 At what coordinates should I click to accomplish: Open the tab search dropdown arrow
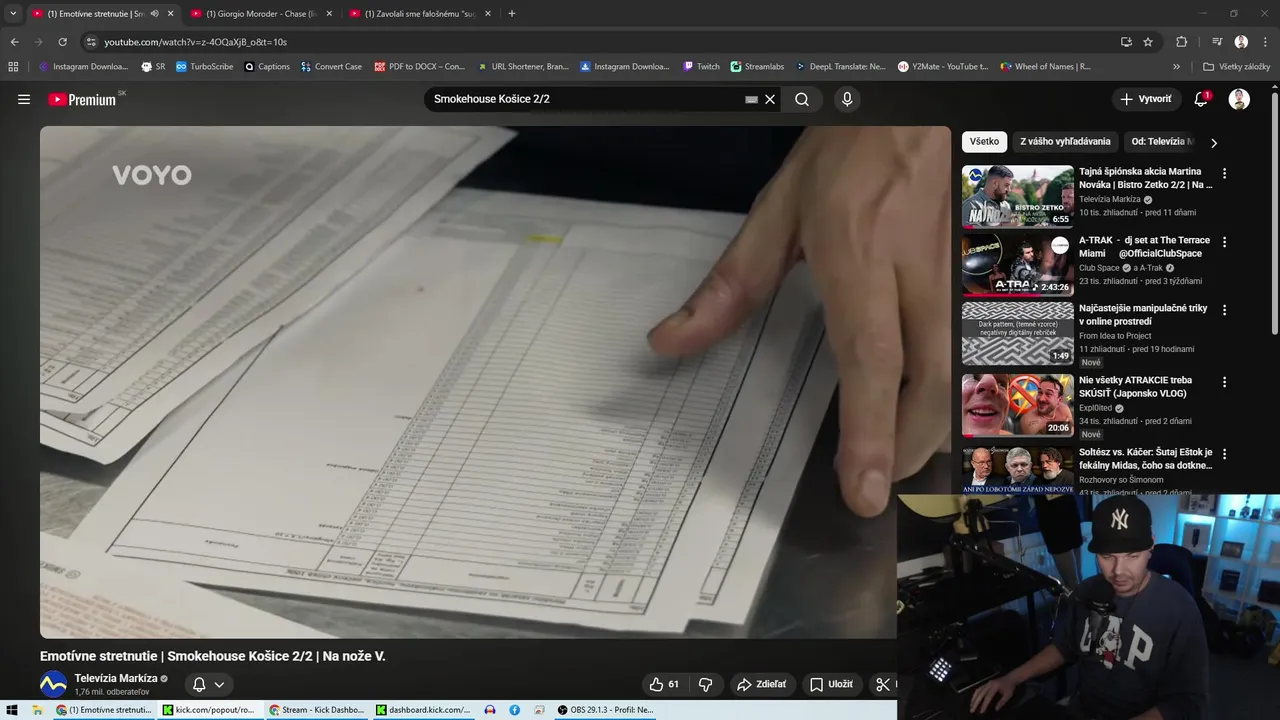(12, 14)
